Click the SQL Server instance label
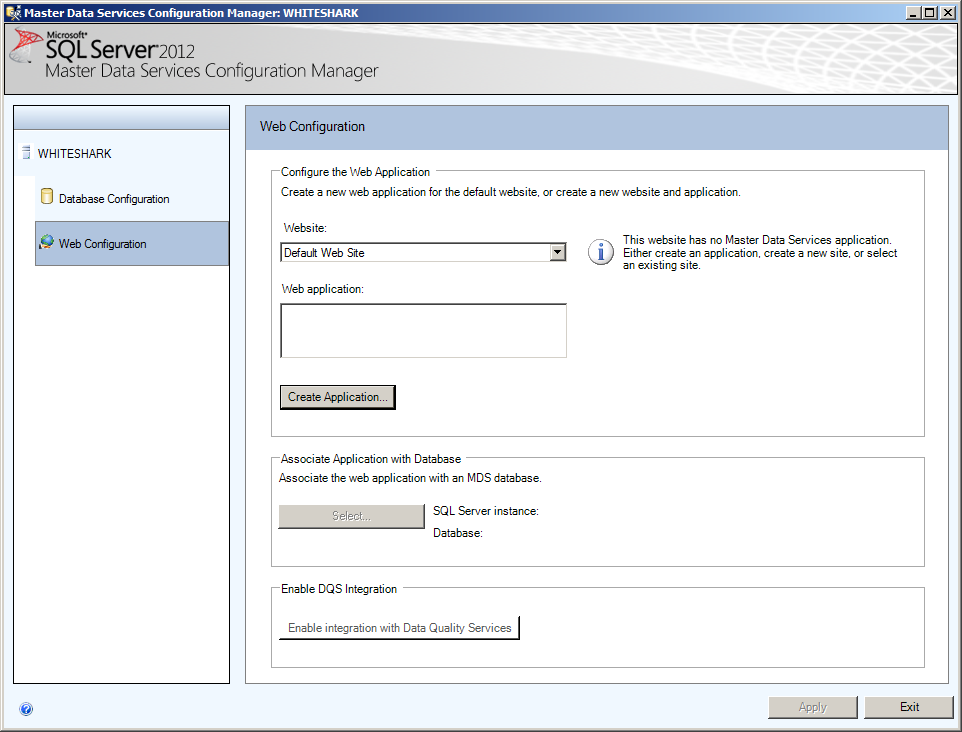The height and width of the screenshot is (732, 962). 486,510
